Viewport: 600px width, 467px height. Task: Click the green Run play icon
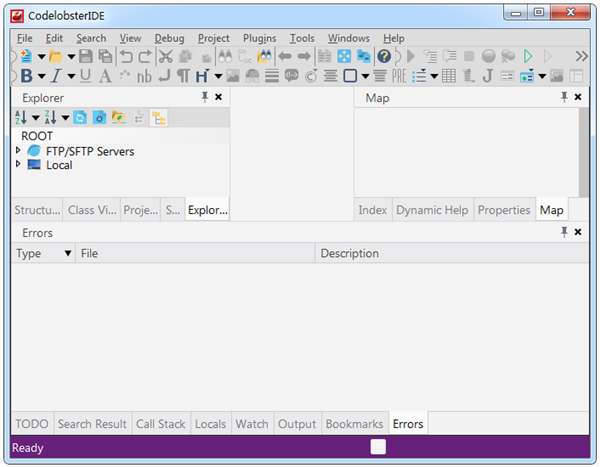pyautogui.click(x=528, y=57)
